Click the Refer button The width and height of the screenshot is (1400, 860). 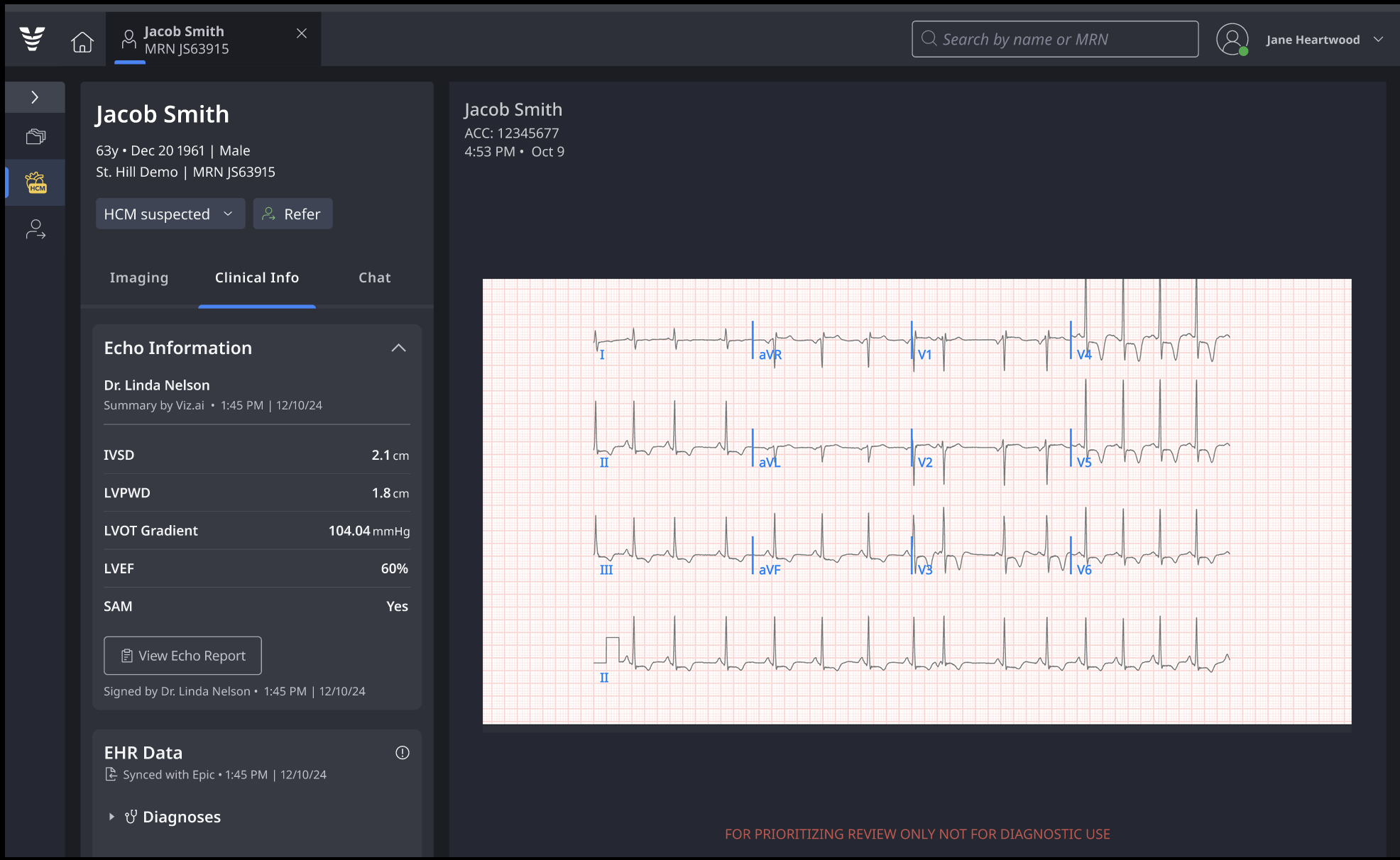[292, 214]
